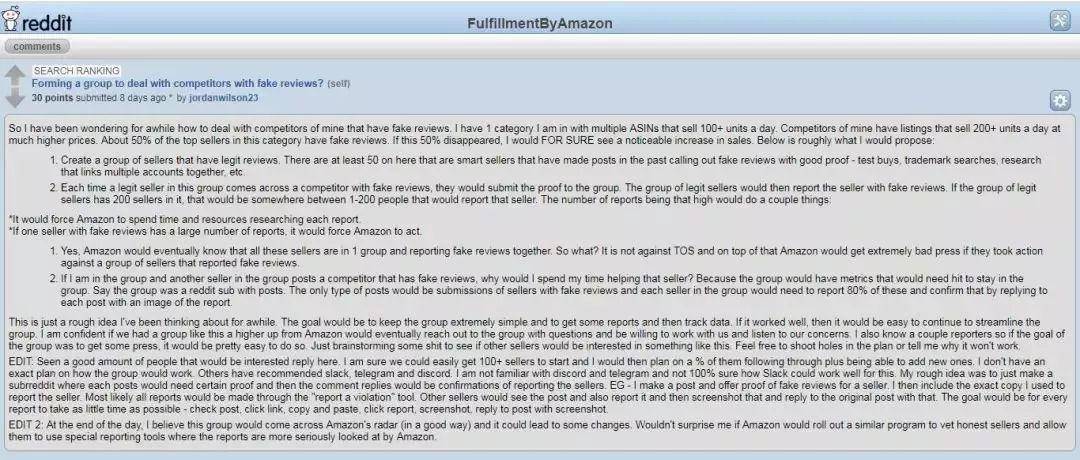This screenshot has height=460, width=1080.
Task: Click the edited asterisk after timestamp
Action: click(x=171, y=98)
